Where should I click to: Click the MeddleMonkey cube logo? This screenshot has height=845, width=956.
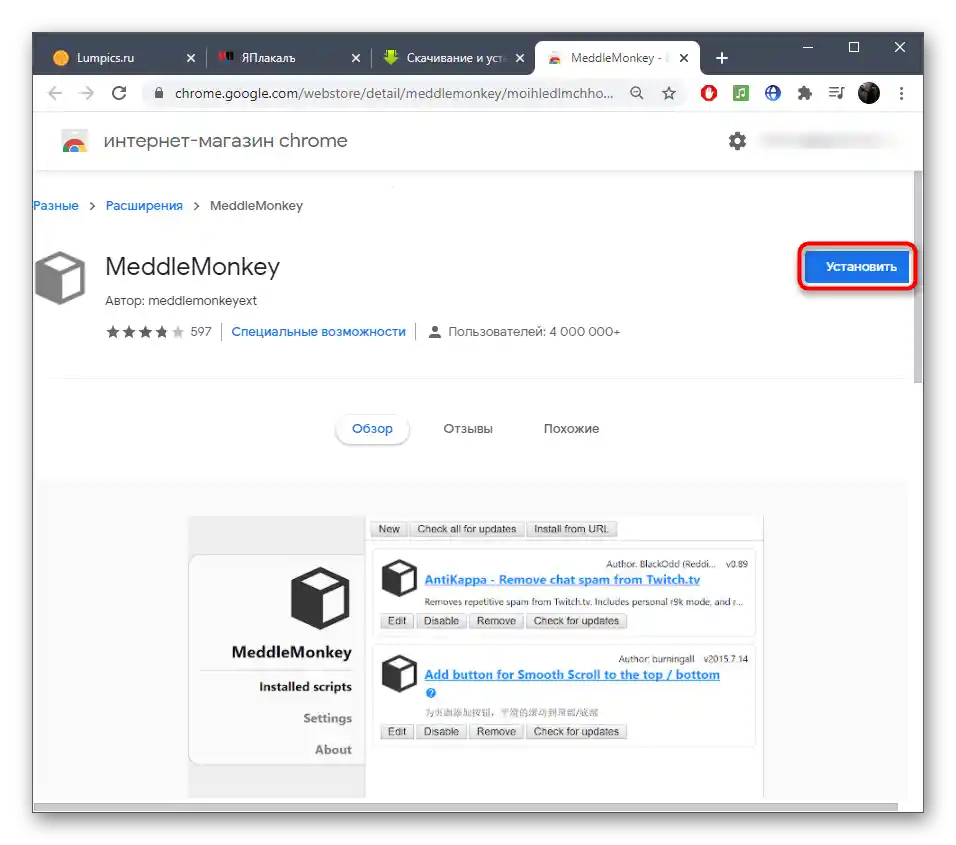(60, 278)
